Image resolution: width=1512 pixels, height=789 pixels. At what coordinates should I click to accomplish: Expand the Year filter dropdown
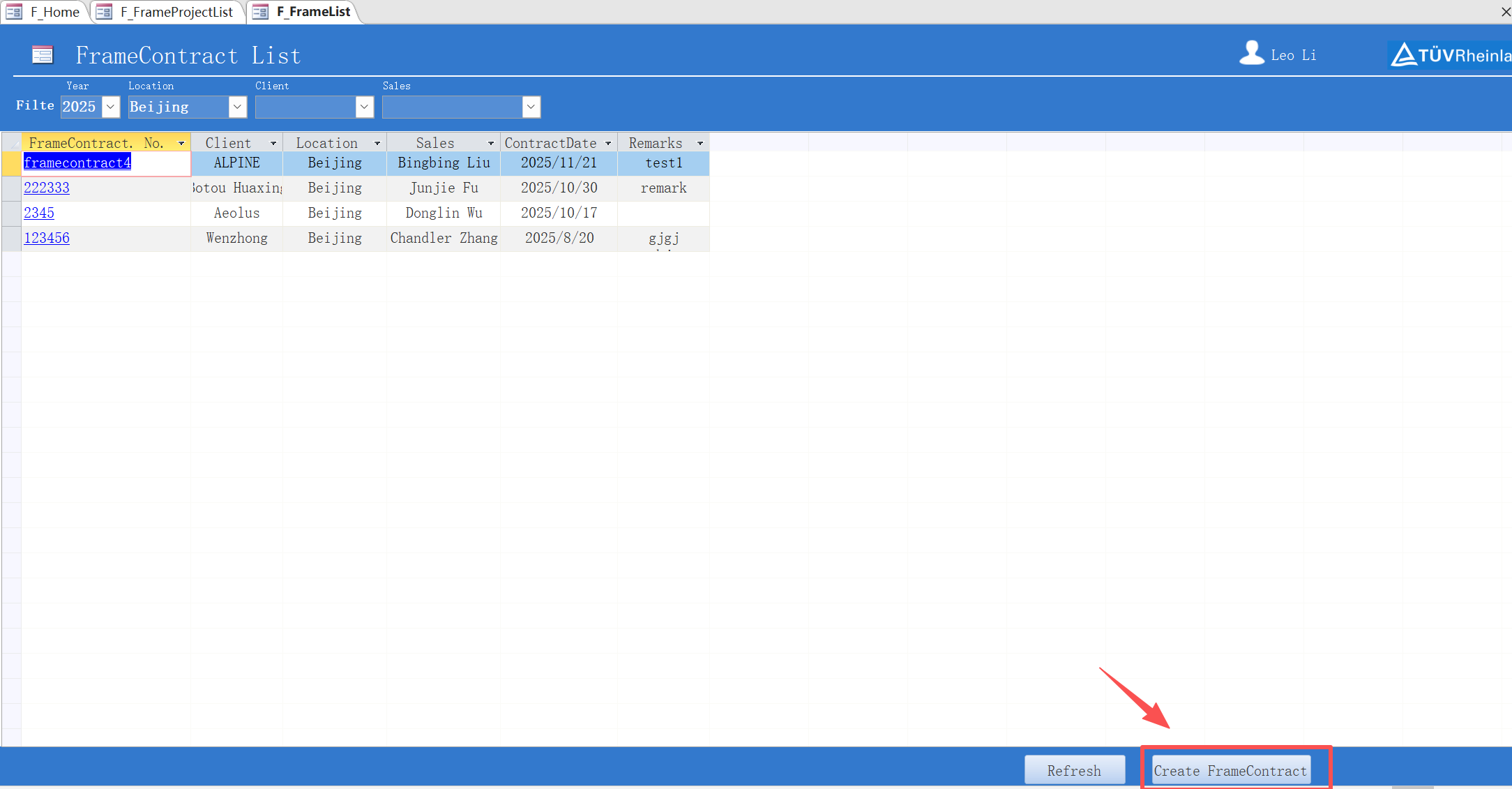tap(110, 107)
